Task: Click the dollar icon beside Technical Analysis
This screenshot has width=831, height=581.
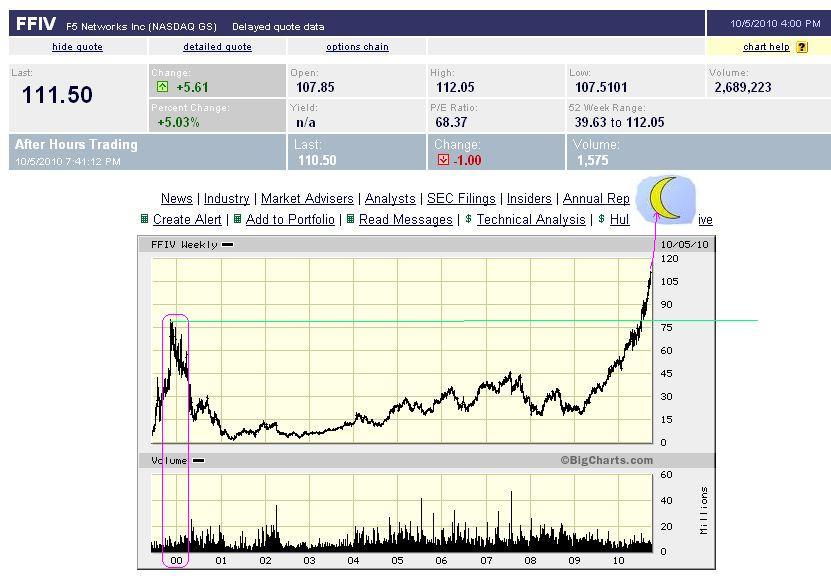Action: pos(468,218)
